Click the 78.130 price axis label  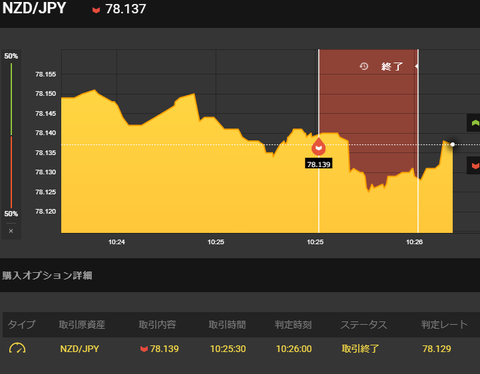tap(46, 172)
